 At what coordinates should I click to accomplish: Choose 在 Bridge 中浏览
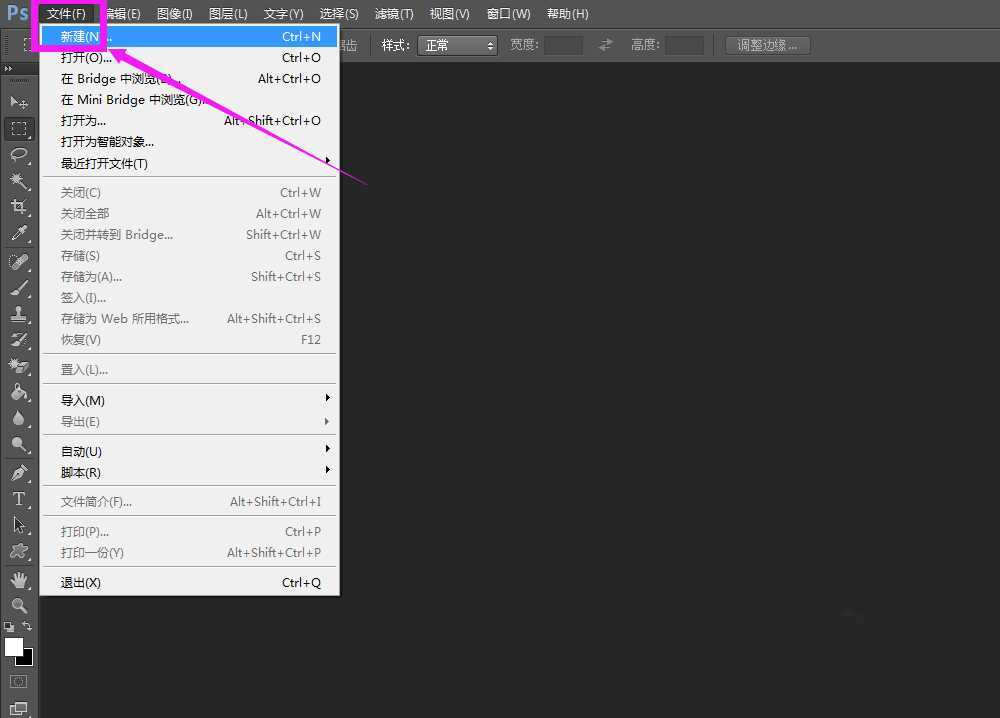coord(189,78)
